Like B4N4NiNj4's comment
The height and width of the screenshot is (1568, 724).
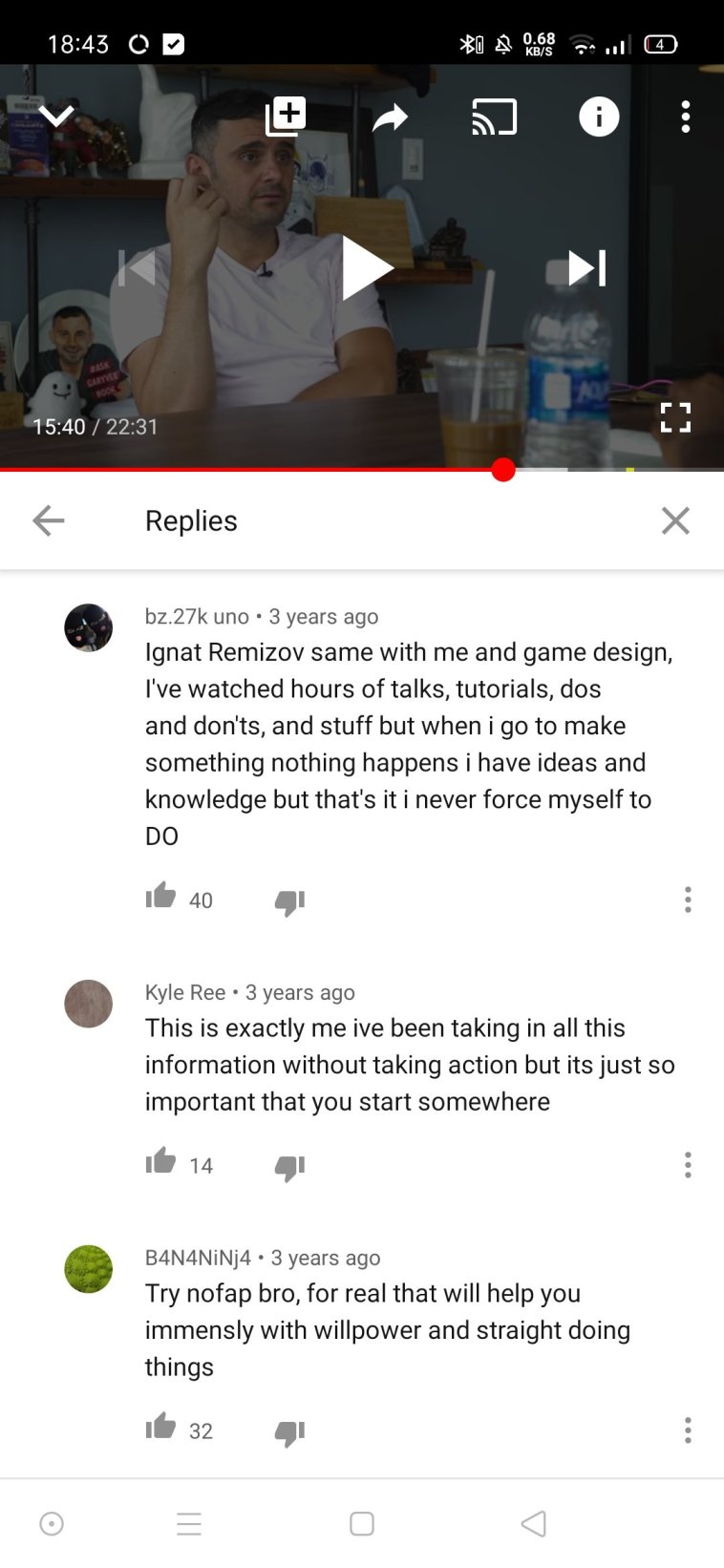[x=160, y=1427]
